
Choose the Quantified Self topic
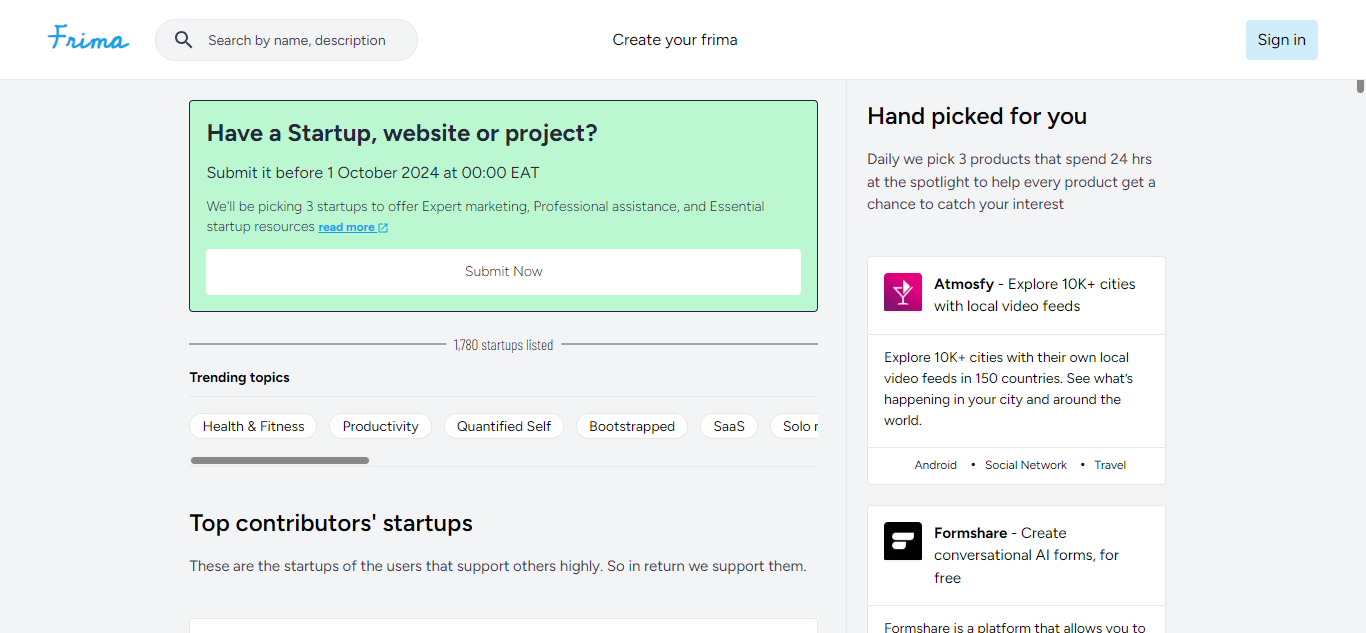(504, 426)
